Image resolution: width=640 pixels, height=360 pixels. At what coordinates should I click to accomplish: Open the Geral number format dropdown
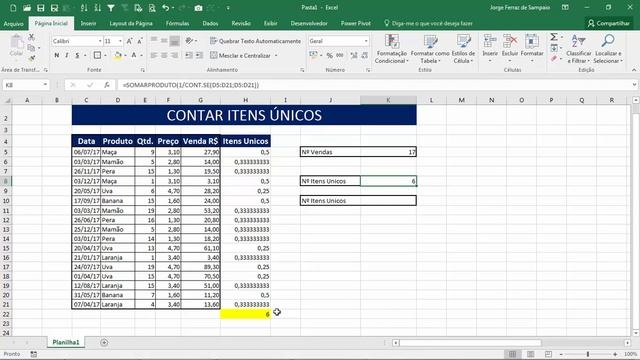[366, 41]
